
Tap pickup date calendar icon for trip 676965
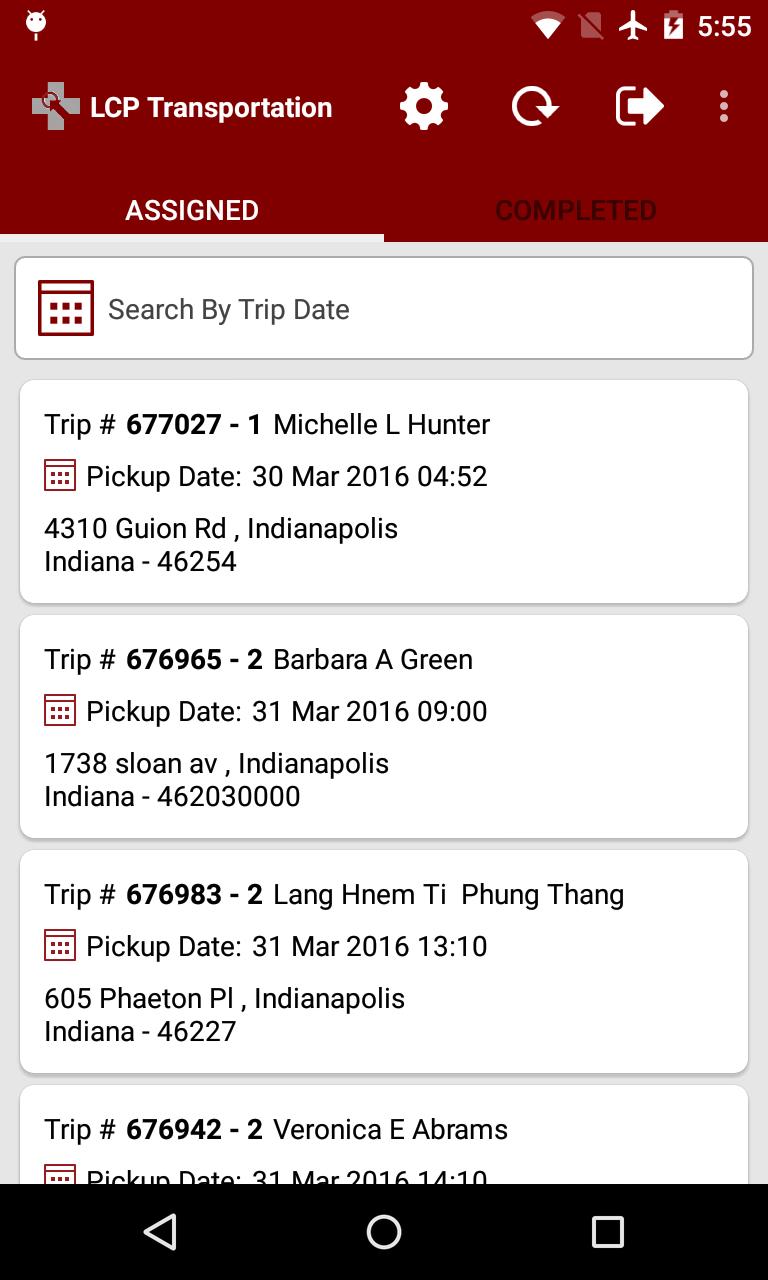60,711
